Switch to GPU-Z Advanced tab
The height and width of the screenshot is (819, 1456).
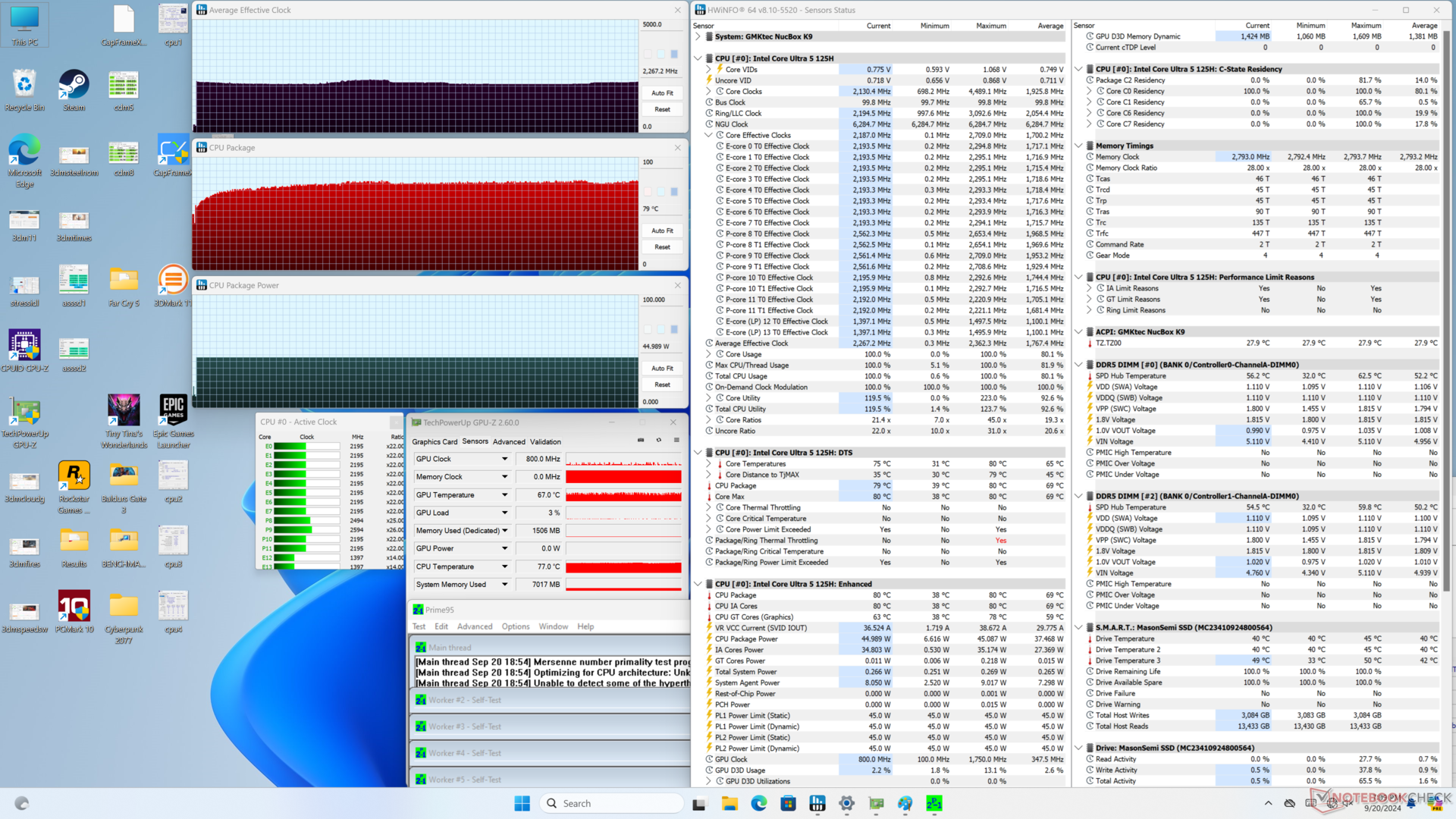coord(509,442)
